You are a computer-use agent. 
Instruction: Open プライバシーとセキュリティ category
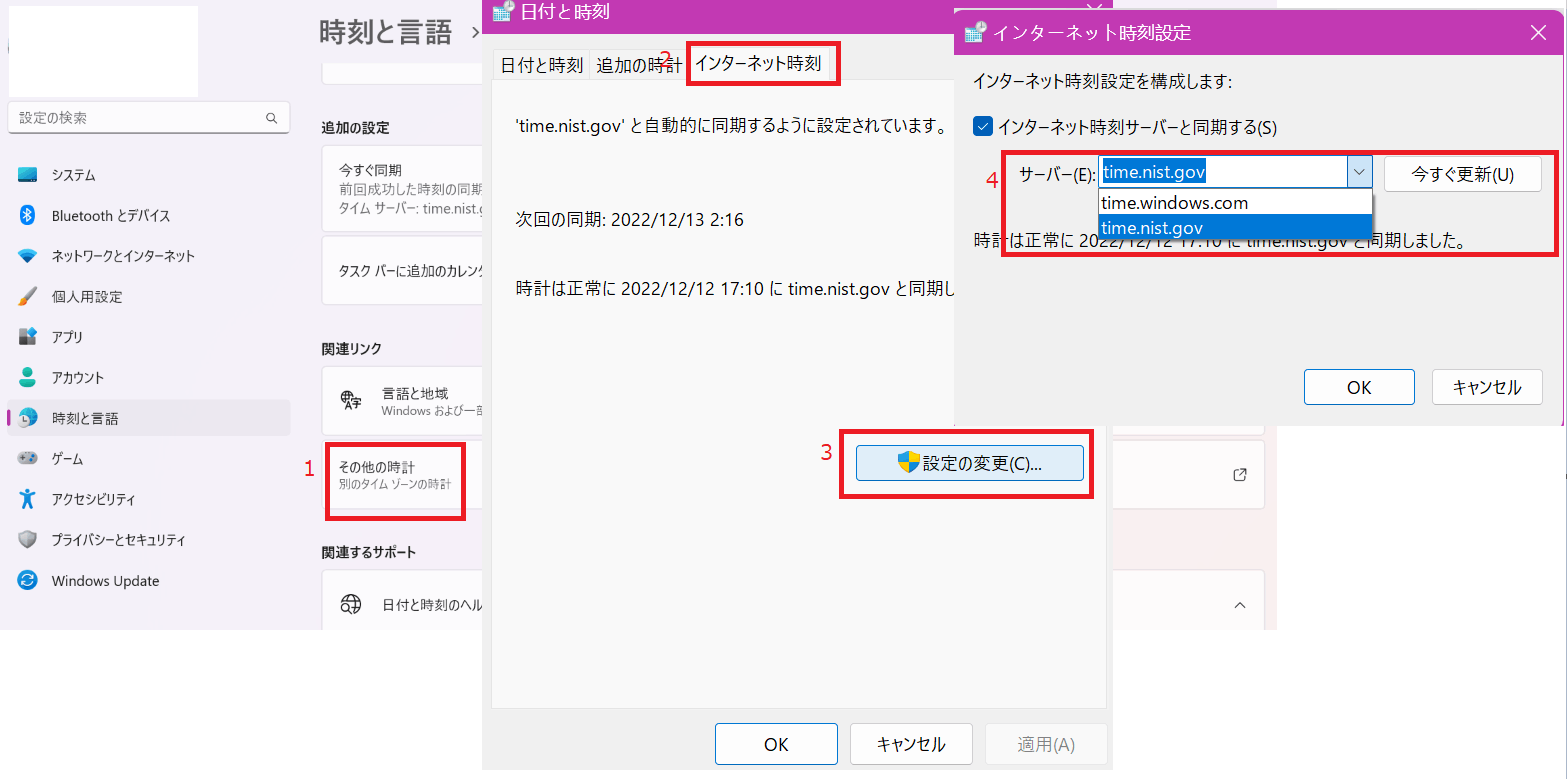(x=148, y=539)
